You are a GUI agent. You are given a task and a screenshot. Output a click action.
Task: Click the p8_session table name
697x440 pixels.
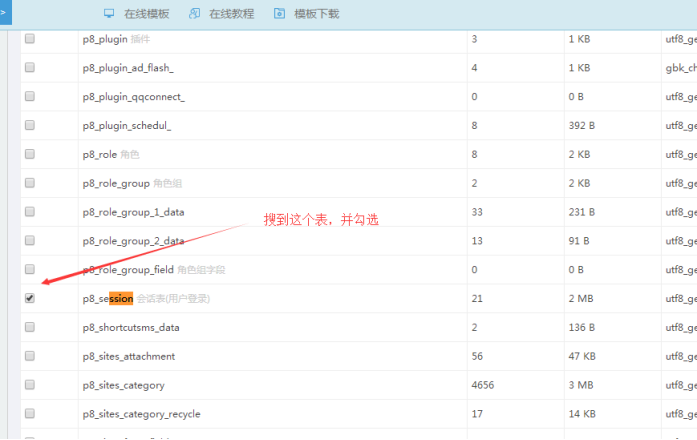pyautogui.click(x=108, y=299)
